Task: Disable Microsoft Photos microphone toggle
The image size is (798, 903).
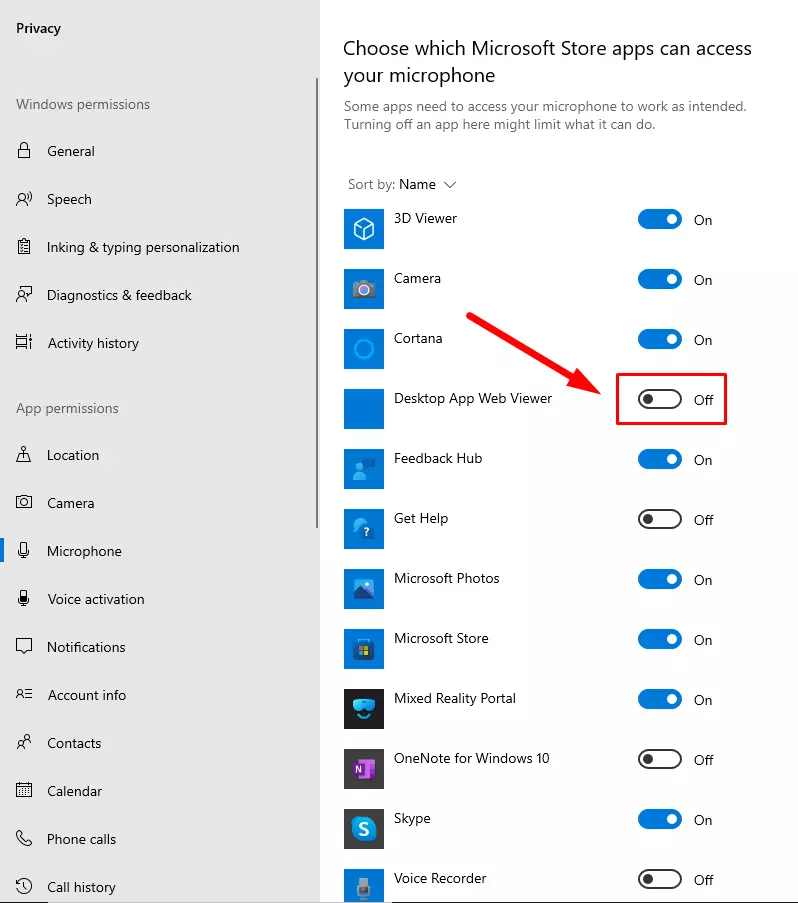Action: (x=660, y=579)
